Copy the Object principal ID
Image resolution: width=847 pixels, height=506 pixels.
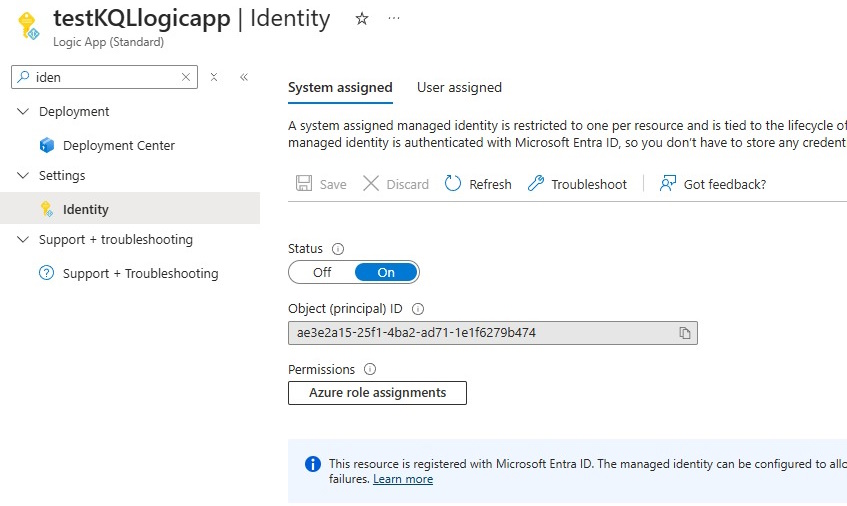click(684, 333)
